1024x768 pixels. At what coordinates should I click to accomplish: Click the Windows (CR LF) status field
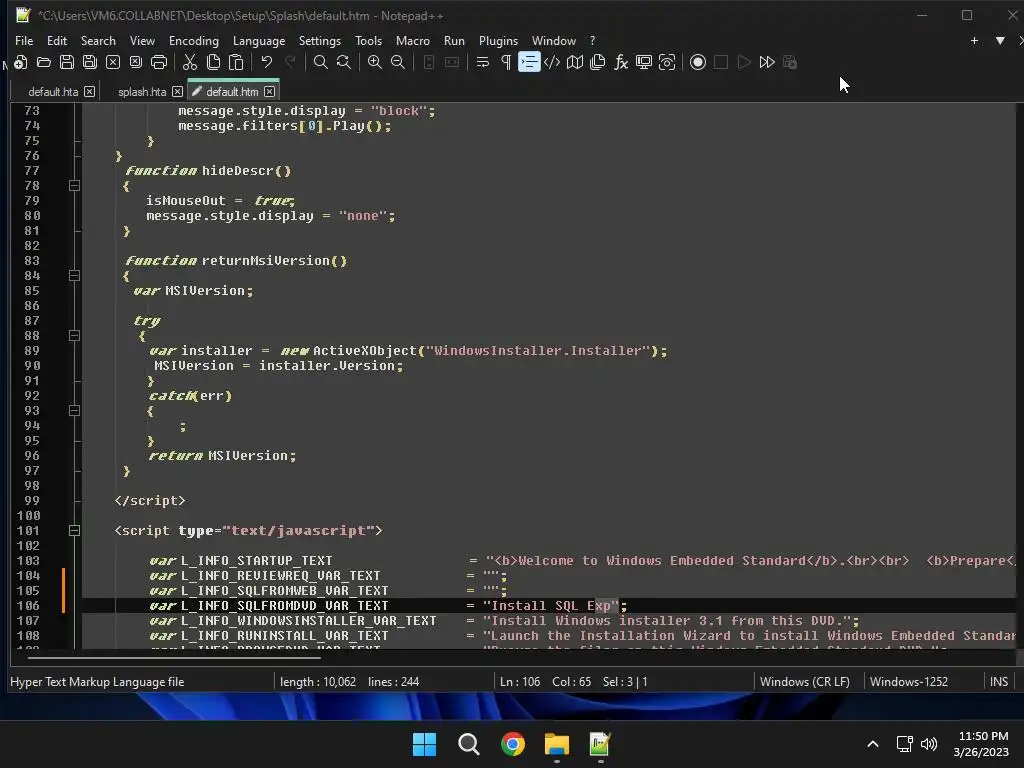[805, 682]
